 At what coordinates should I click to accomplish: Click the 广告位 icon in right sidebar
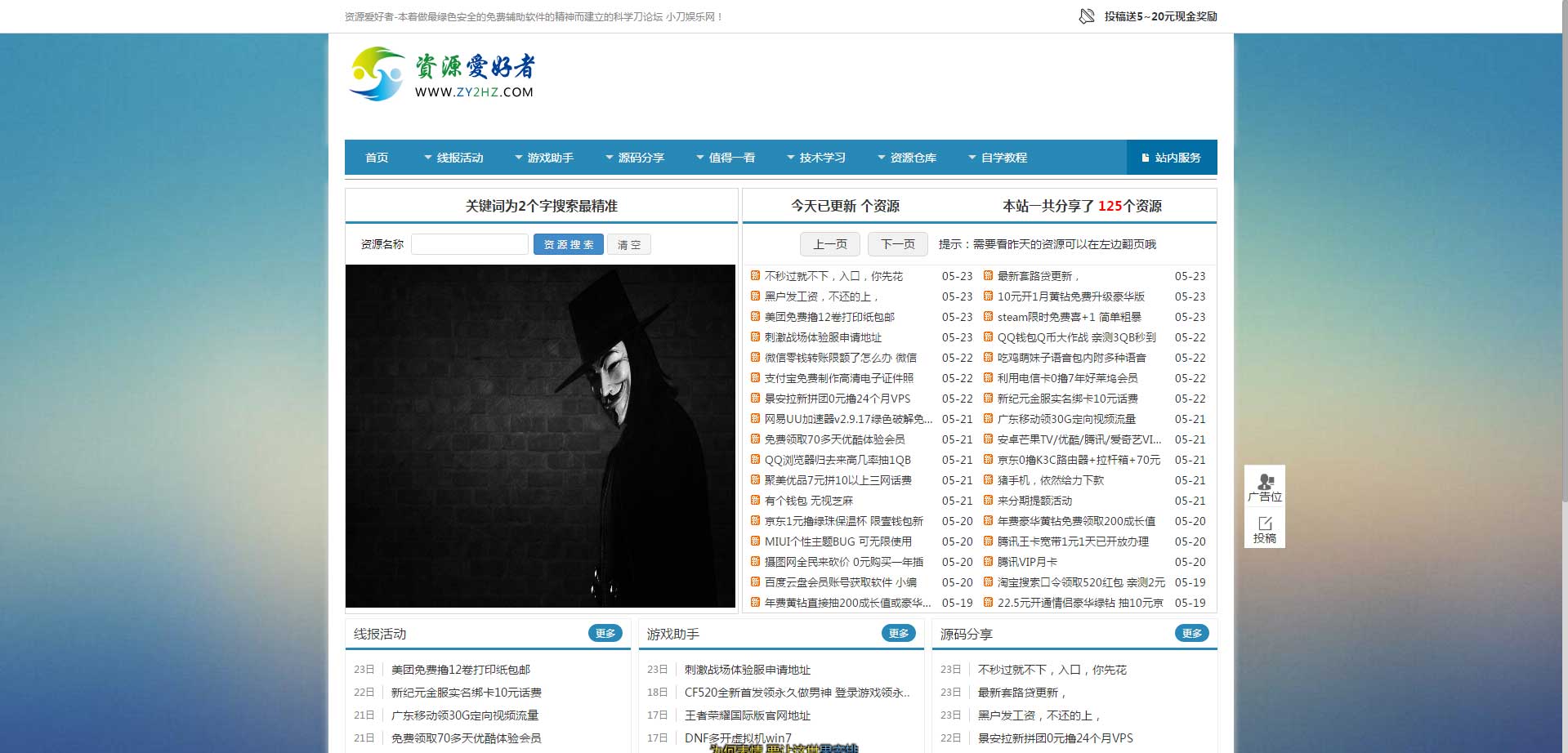pos(1264,482)
